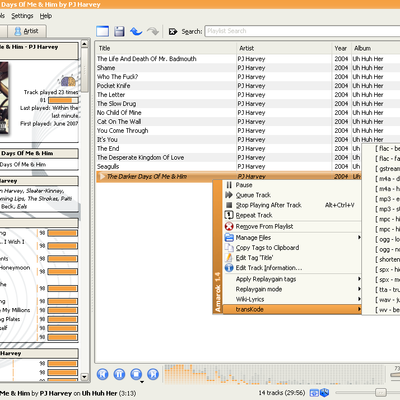Select the shorten transKode submenu entry
Screen dimensions: 400x400
[x=381, y=259]
